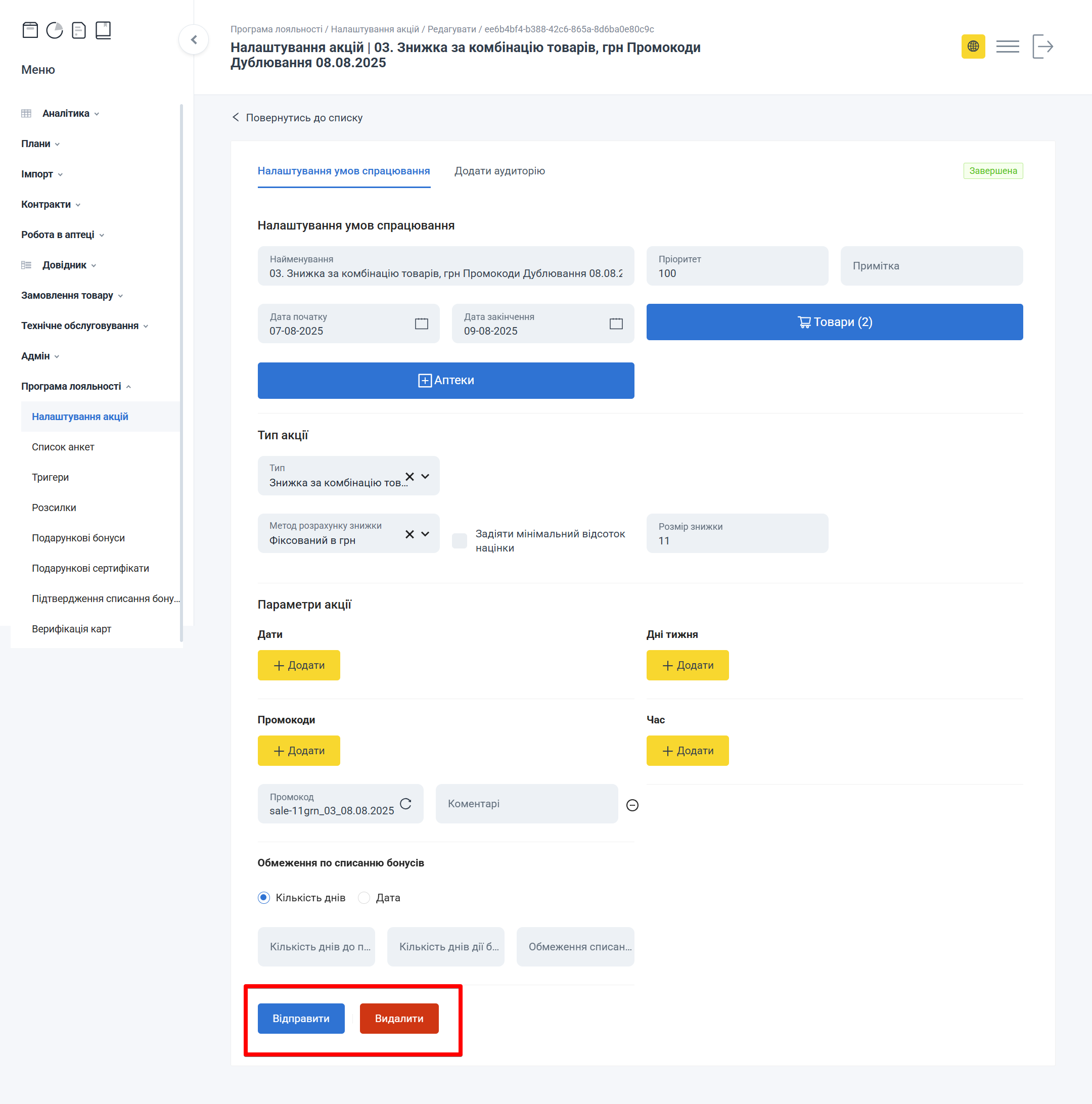
Task: Collapse sidebar with the back arrow button
Action: pos(194,39)
